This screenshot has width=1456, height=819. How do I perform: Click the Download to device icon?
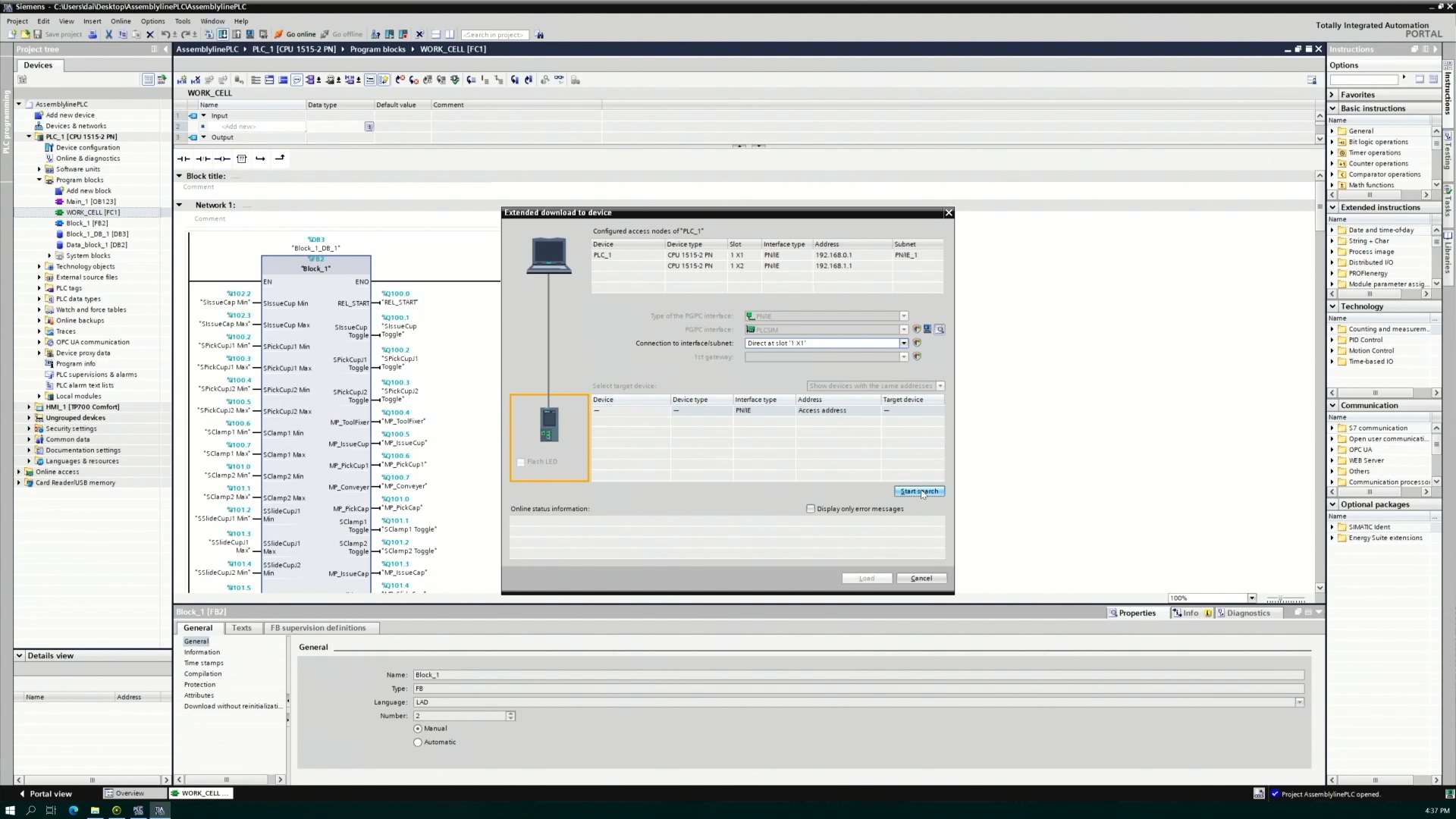pos(223,34)
